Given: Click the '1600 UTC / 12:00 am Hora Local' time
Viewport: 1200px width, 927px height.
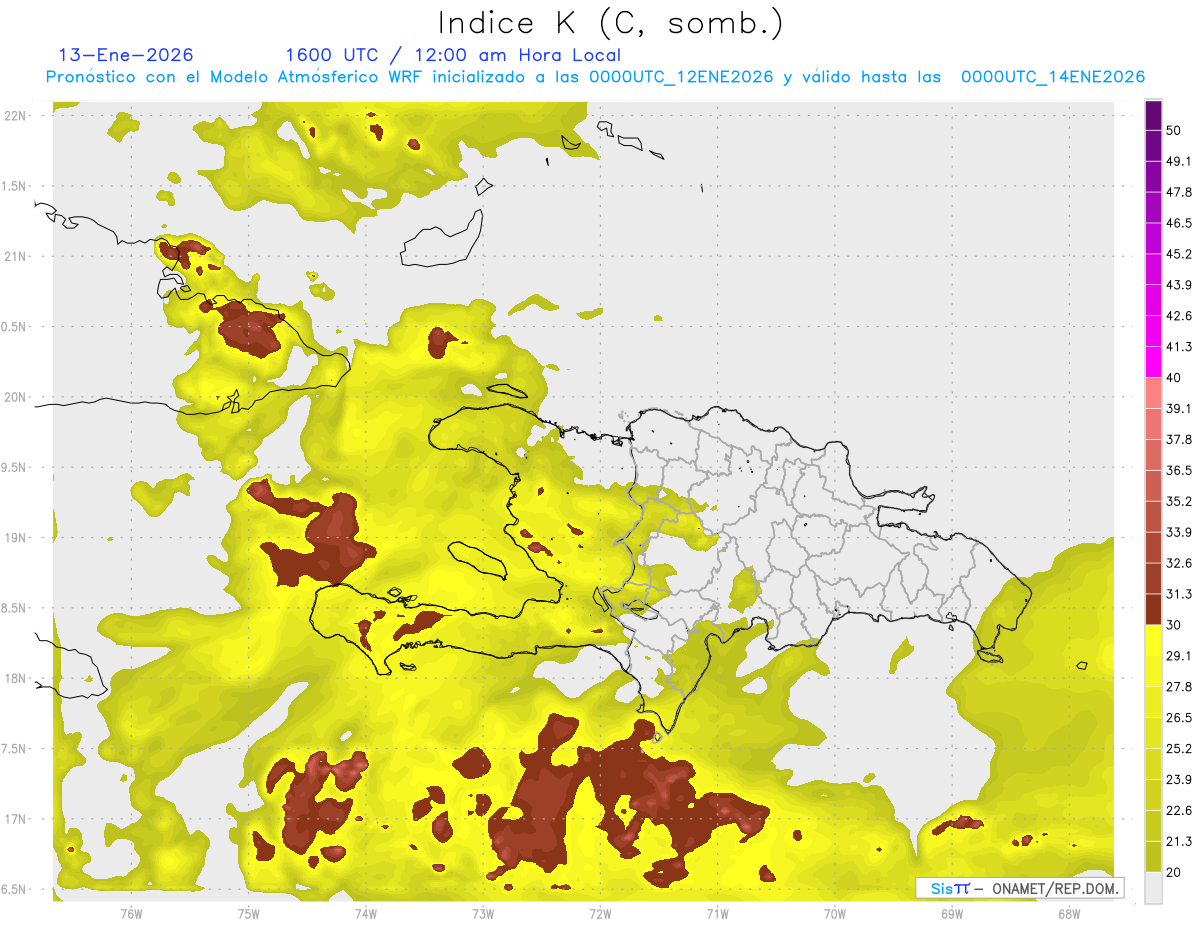Looking at the screenshot, I should [x=453, y=55].
